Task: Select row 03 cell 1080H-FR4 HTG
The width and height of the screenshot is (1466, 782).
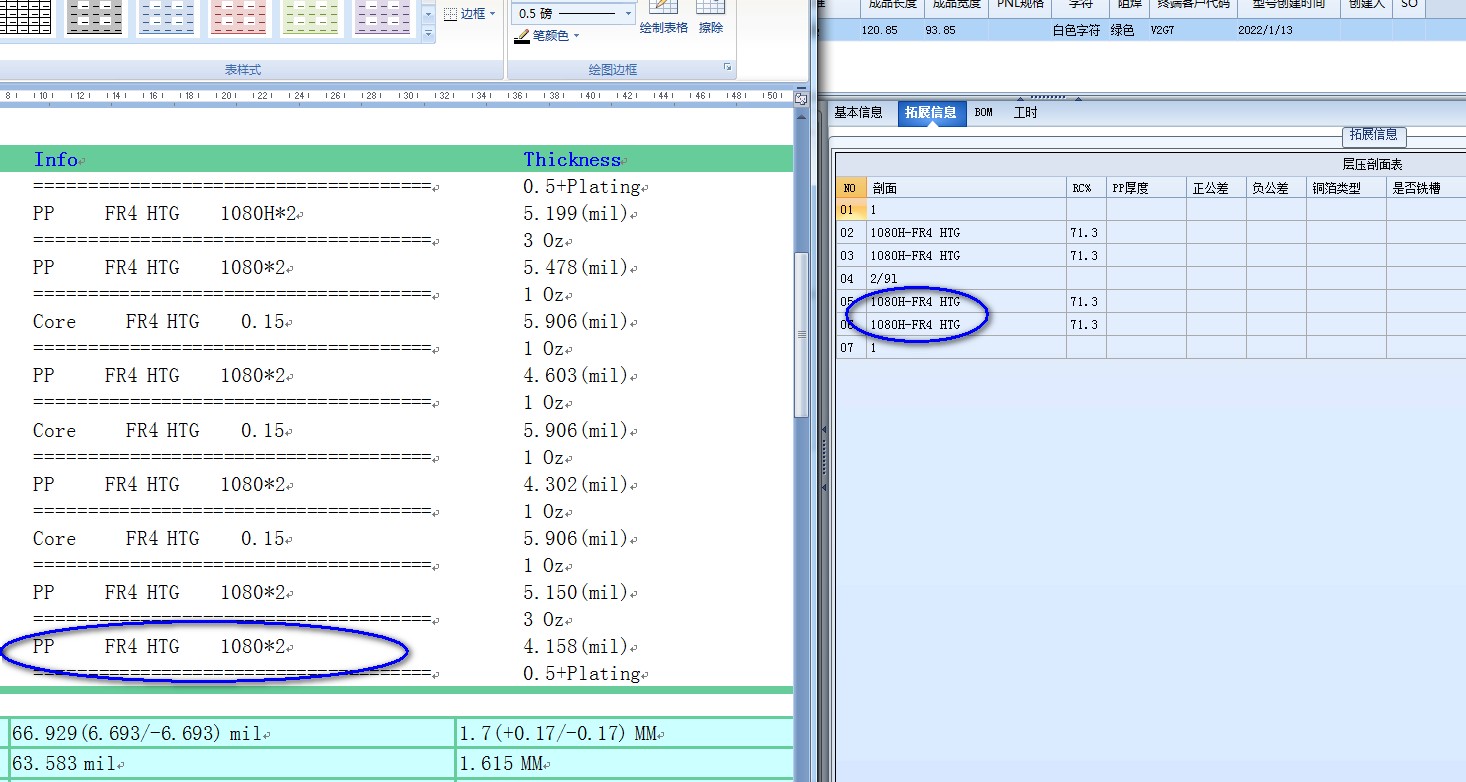Action: (x=966, y=255)
